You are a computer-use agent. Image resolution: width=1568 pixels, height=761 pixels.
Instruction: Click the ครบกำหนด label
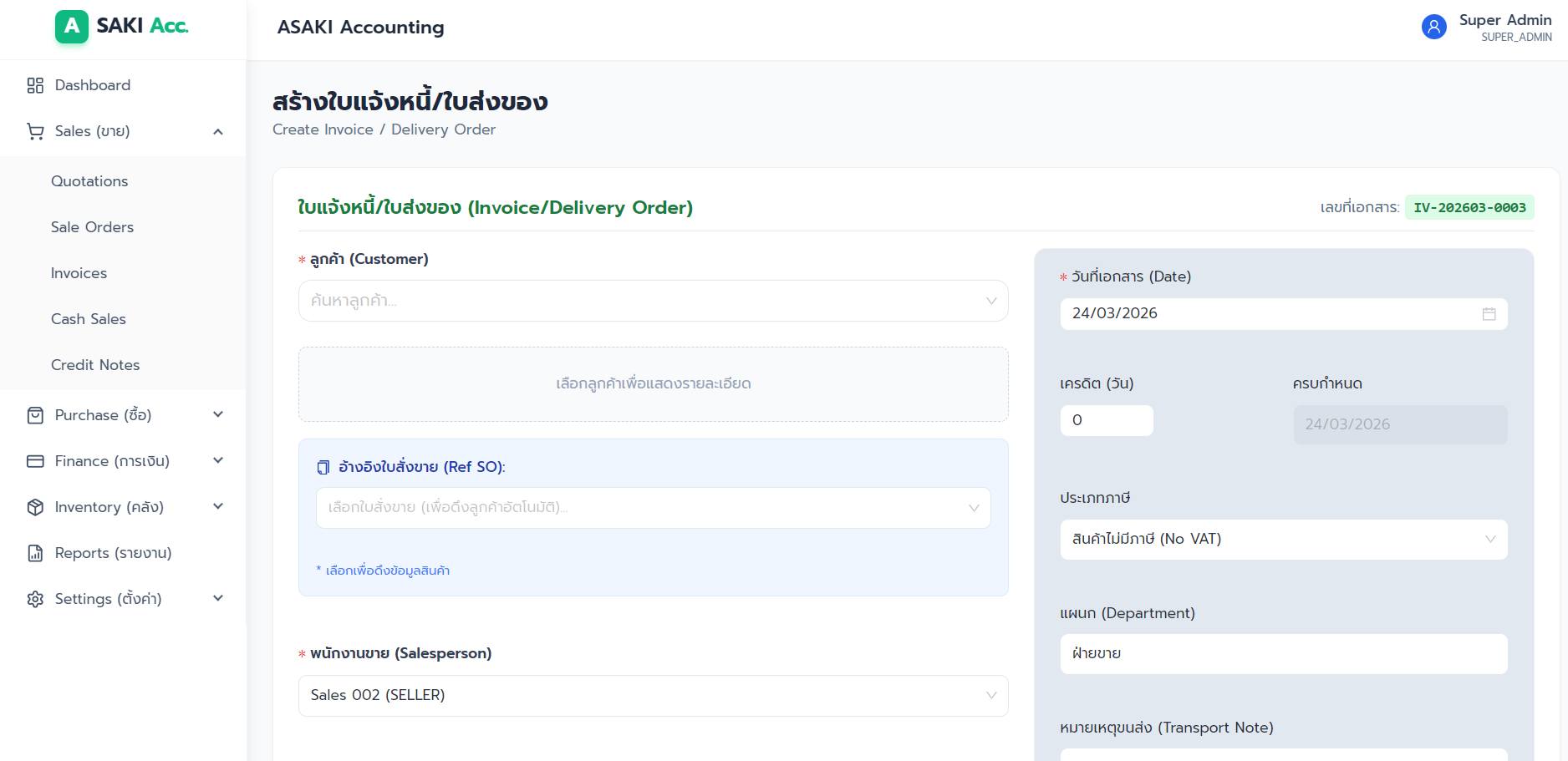[x=1327, y=383]
